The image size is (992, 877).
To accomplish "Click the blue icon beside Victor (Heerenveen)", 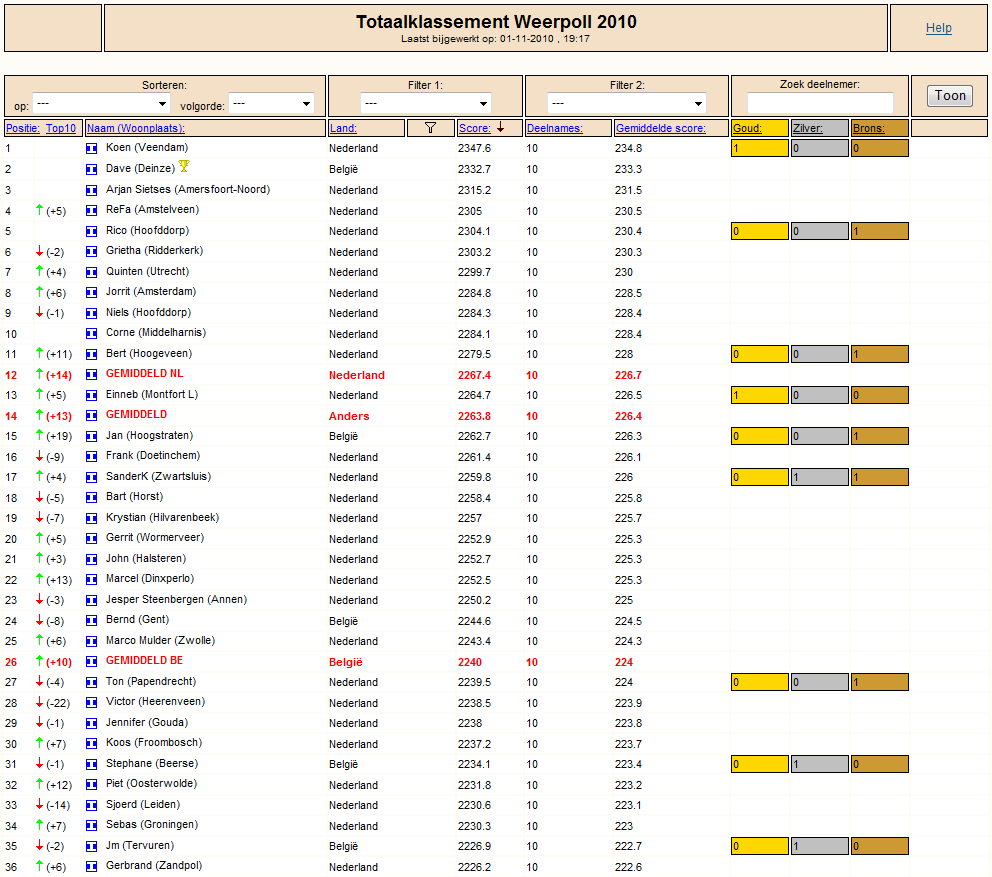I will 92,702.
